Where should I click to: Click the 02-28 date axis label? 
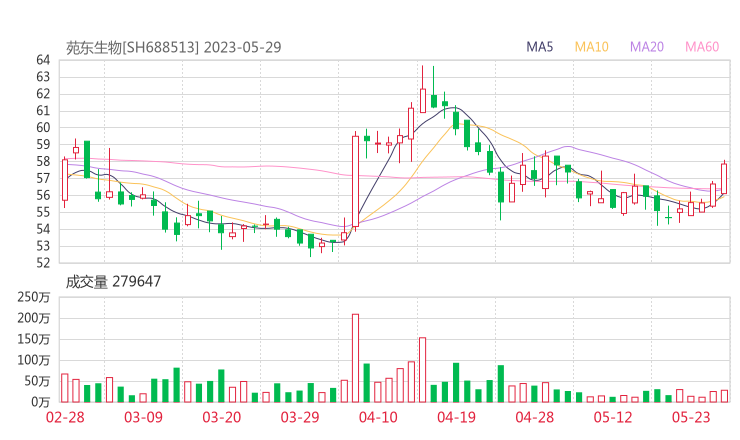(x=65, y=417)
